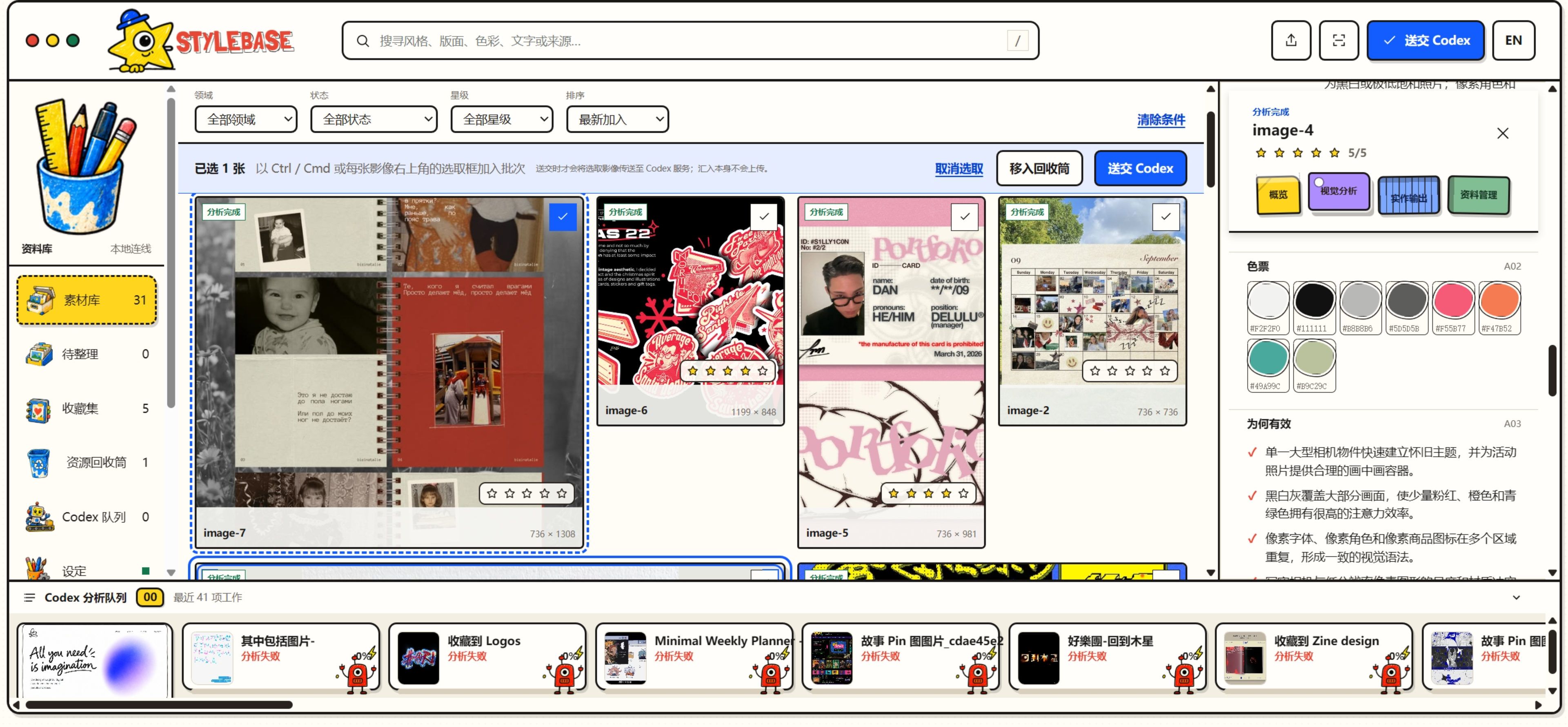Click the upload icon in top bar

[x=1290, y=40]
